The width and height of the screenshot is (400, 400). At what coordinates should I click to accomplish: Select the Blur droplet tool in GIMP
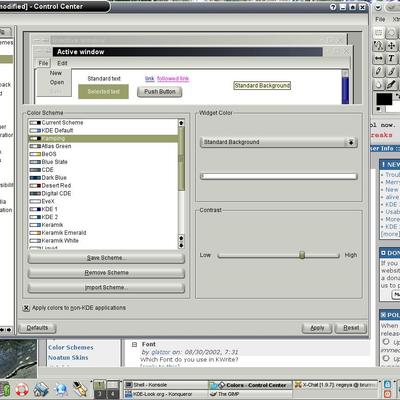point(379,84)
